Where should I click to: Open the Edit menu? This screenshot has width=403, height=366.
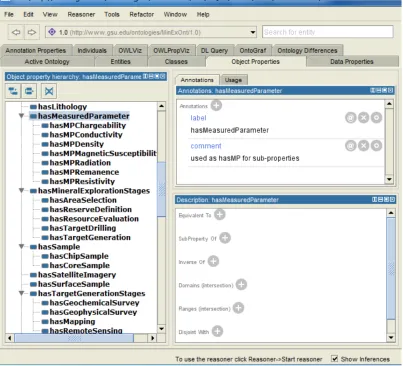click(28, 14)
